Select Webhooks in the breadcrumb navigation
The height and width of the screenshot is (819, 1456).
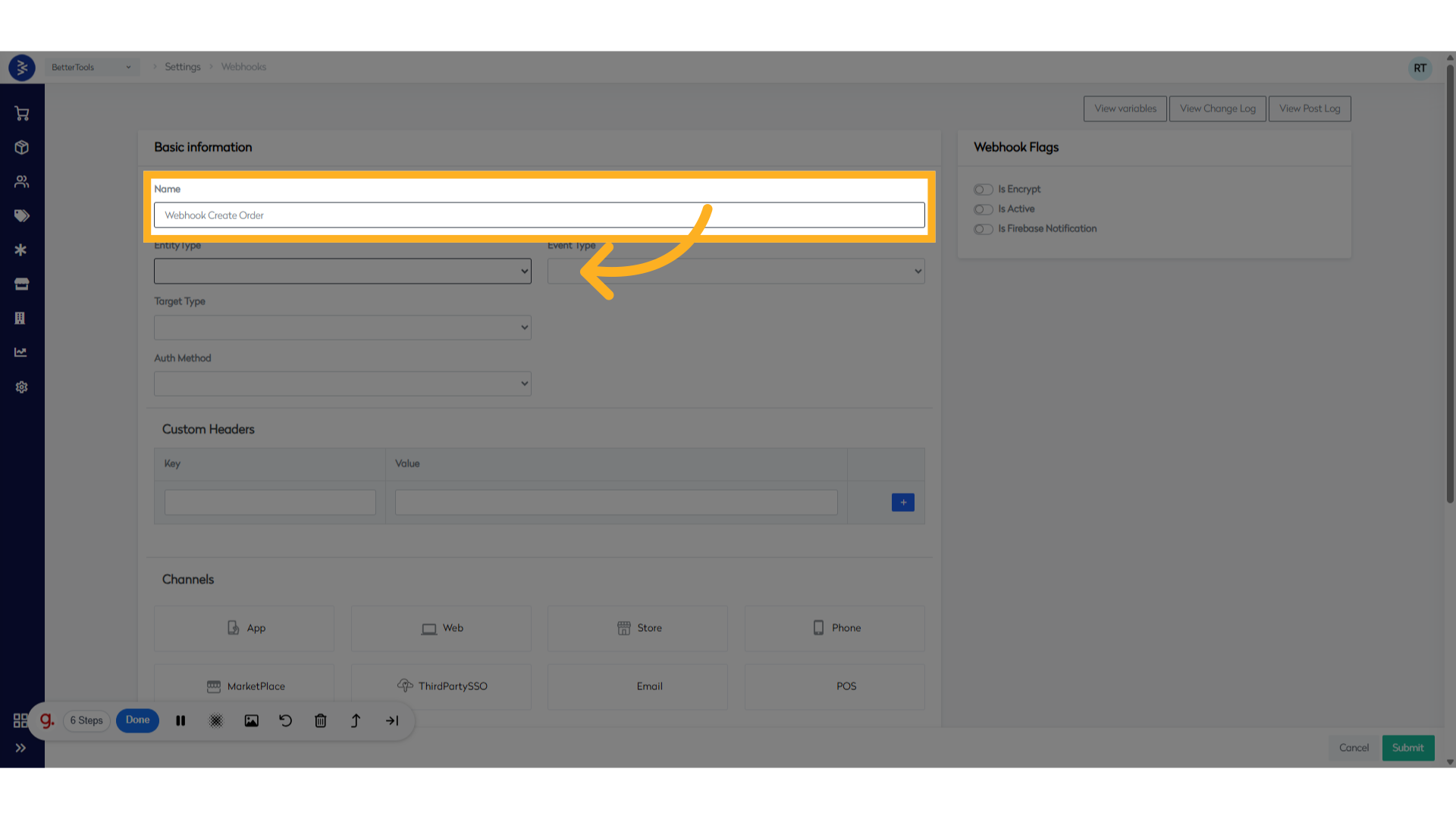[243, 67]
